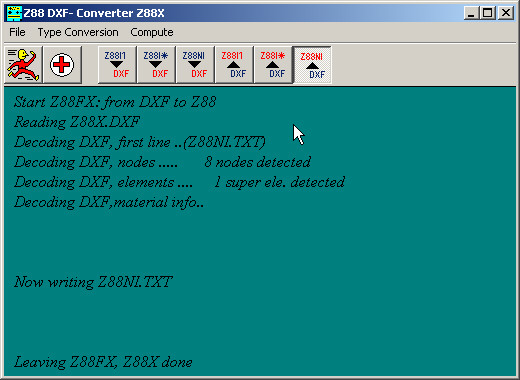The image size is (520, 380).
Task: Click 'Now writing Z88NI.TXT' line
Action: pos(93,282)
